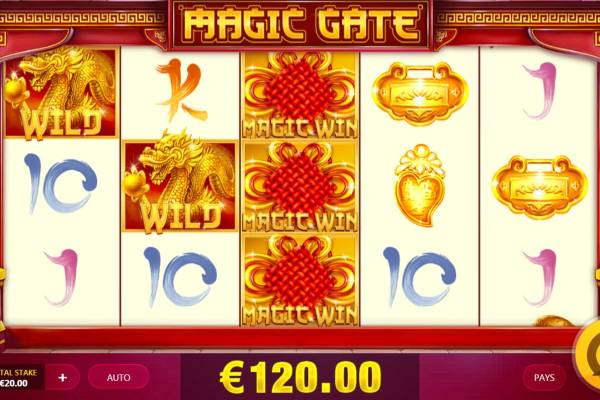
Task: Click the gold lock symbol on fourth reel
Action: click(420, 93)
